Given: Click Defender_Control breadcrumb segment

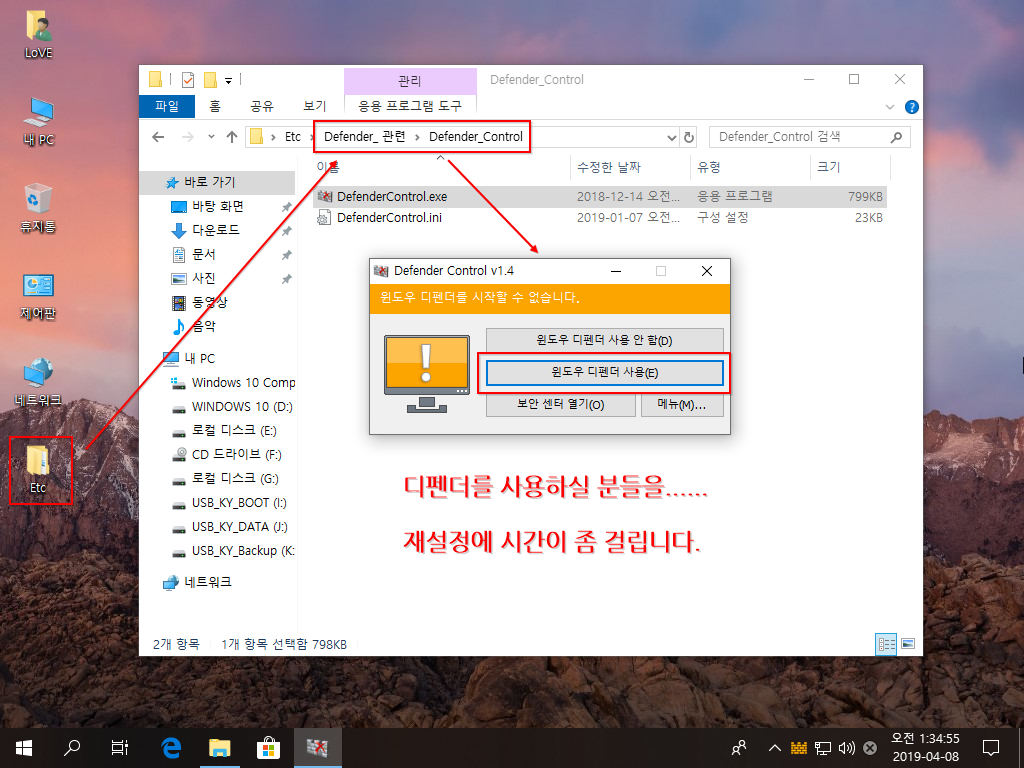Looking at the screenshot, I should (x=475, y=136).
